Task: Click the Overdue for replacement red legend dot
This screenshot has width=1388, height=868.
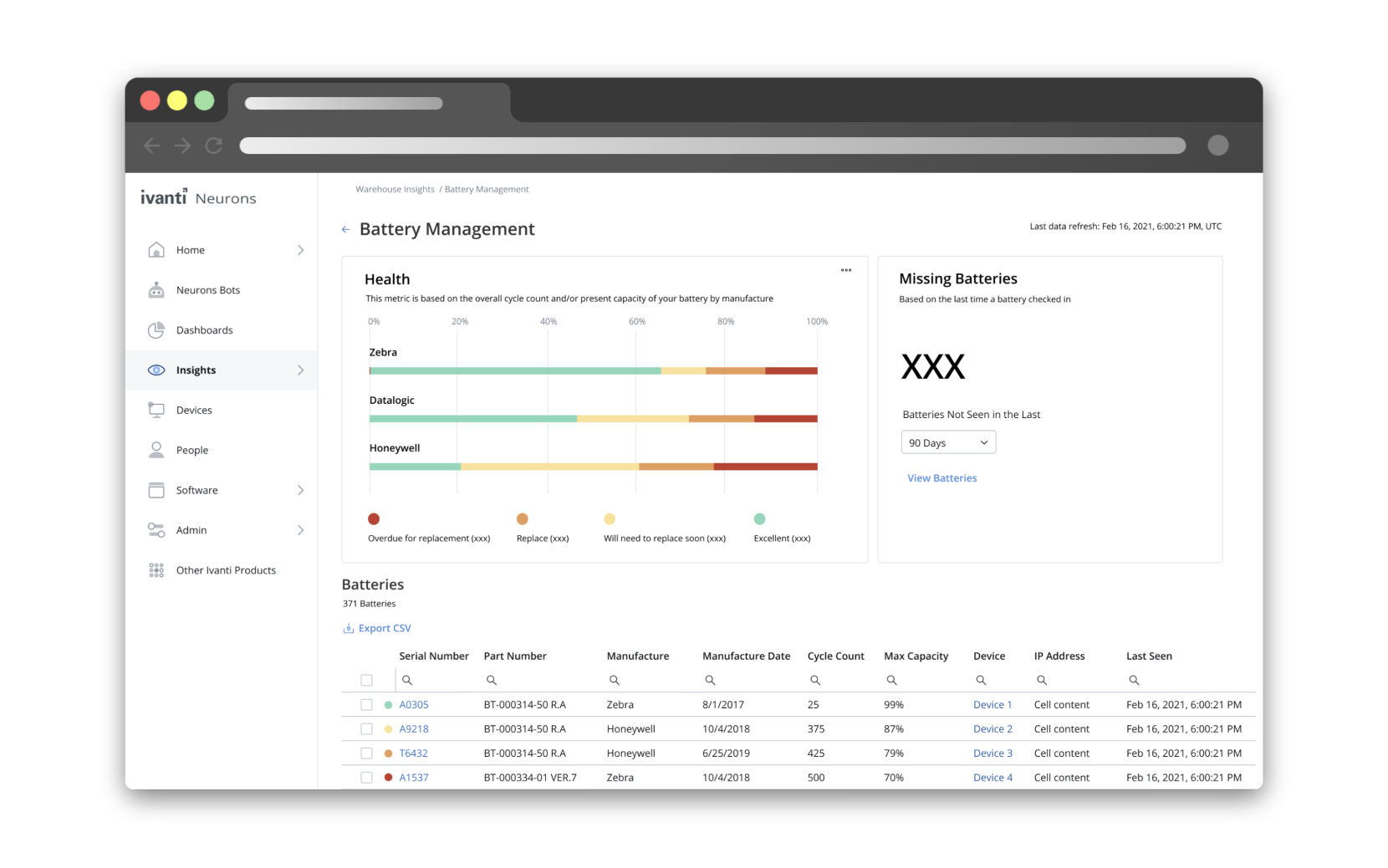Action: [x=374, y=518]
